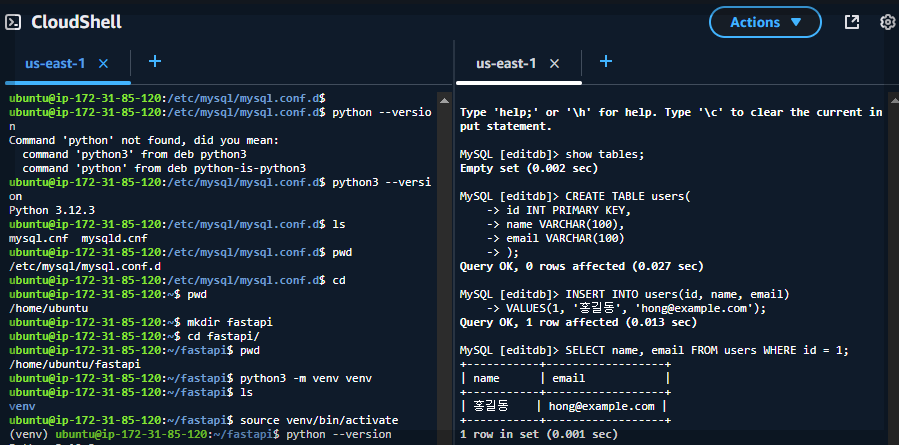
Task: Select the left pane us-east-1 tab
Action: (55, 63)
